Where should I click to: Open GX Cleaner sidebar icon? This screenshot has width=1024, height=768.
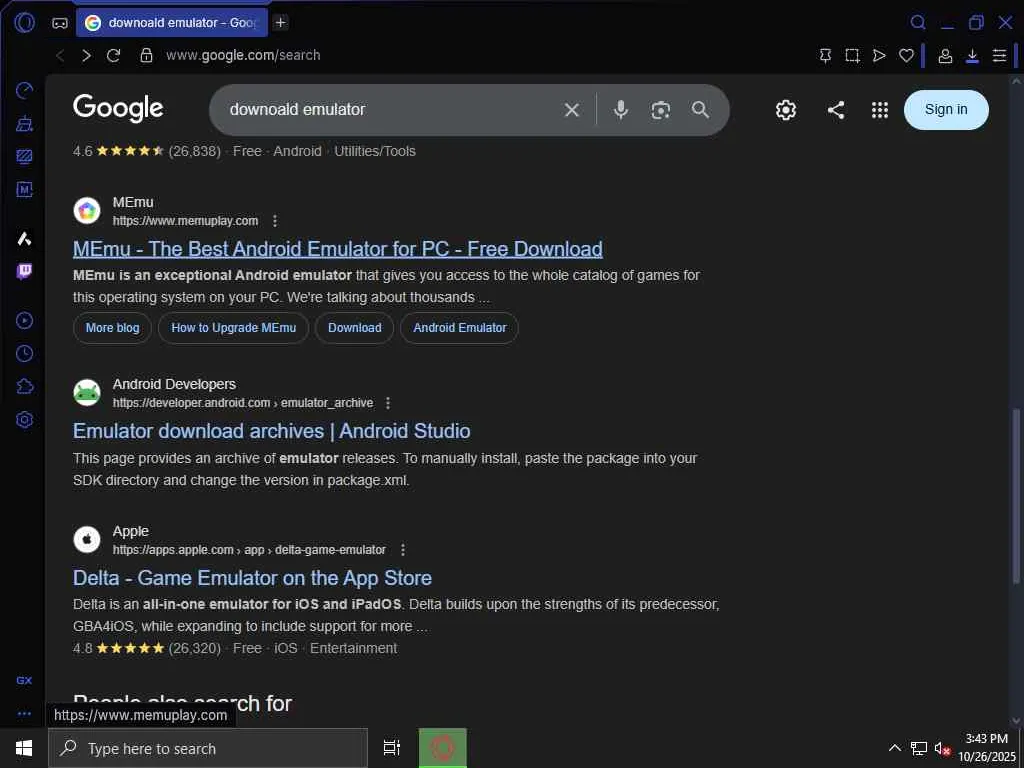24,123
